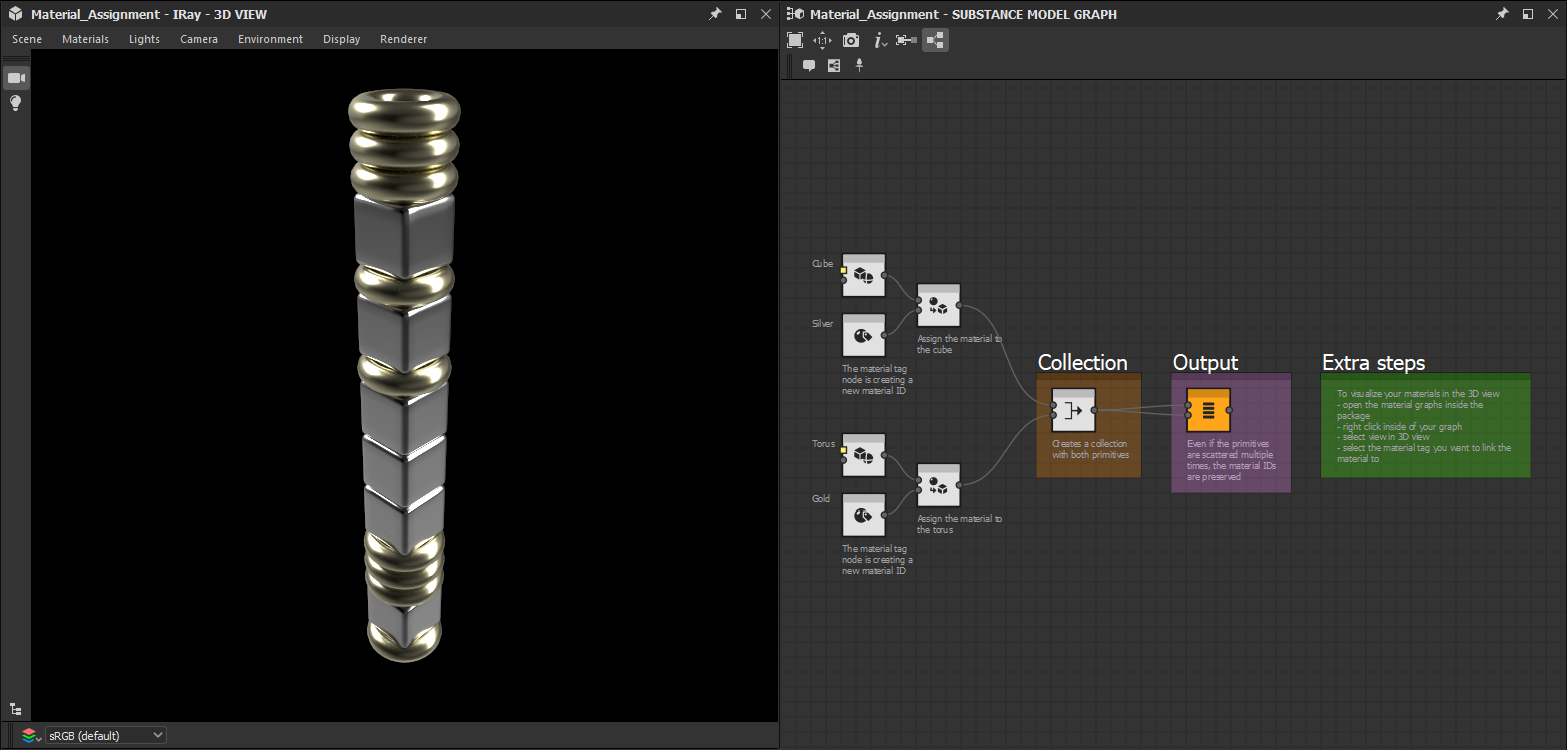Select the camera icon in the 3D view sidebar
Image resolution: width=1567 pixels, height=750 pixels.
[x=15, y=77]
